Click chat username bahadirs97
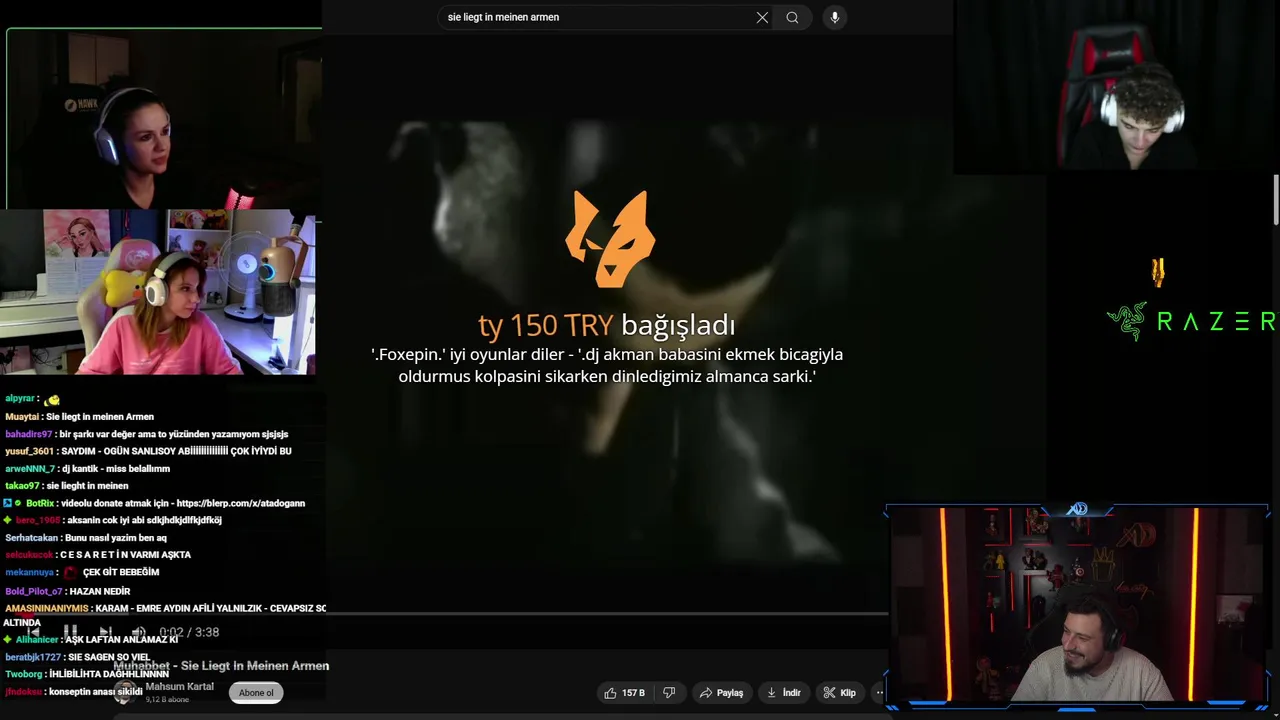The image size is (1280, 720). [28, 434]
